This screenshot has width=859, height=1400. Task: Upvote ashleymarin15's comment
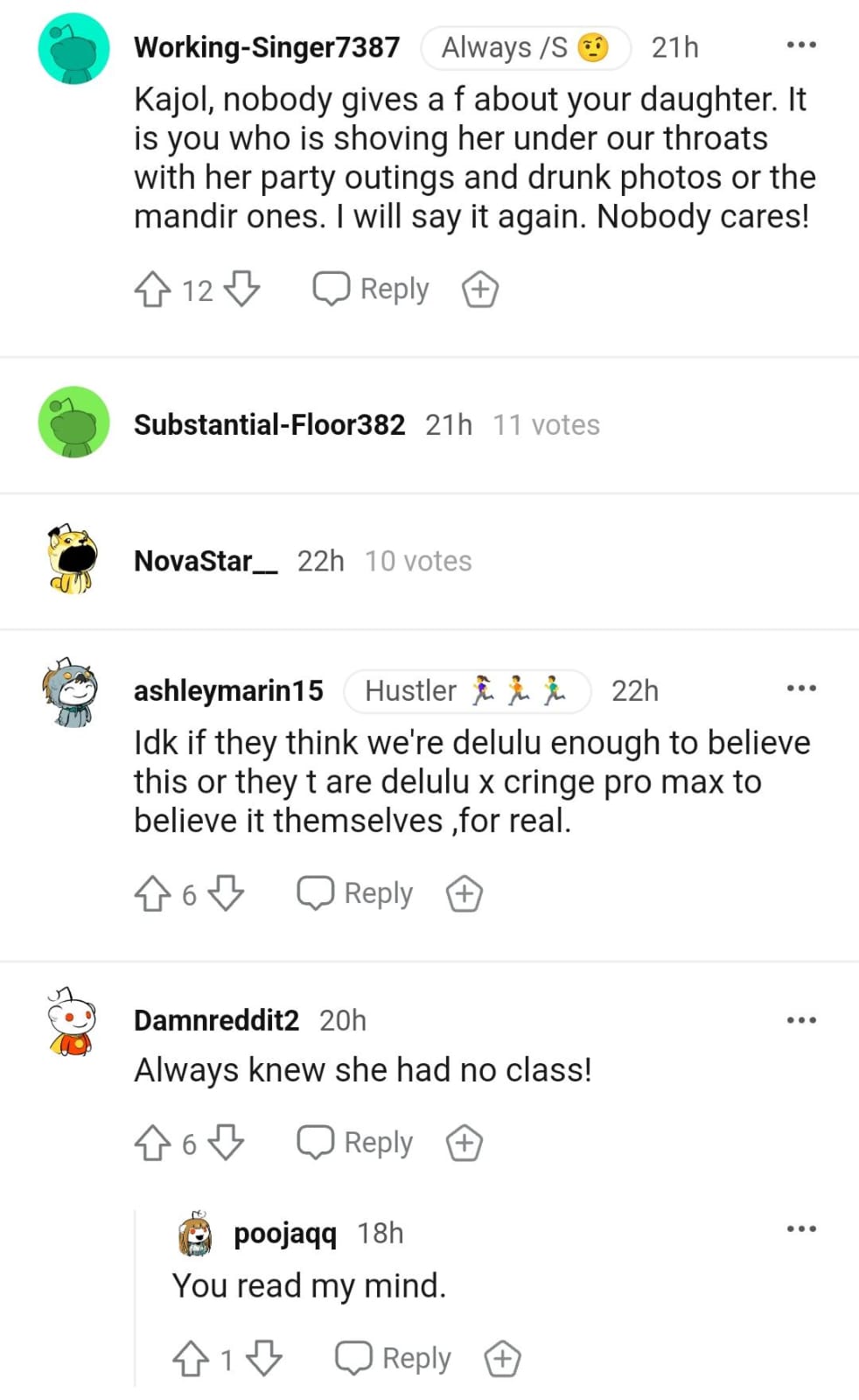point(152,893)
